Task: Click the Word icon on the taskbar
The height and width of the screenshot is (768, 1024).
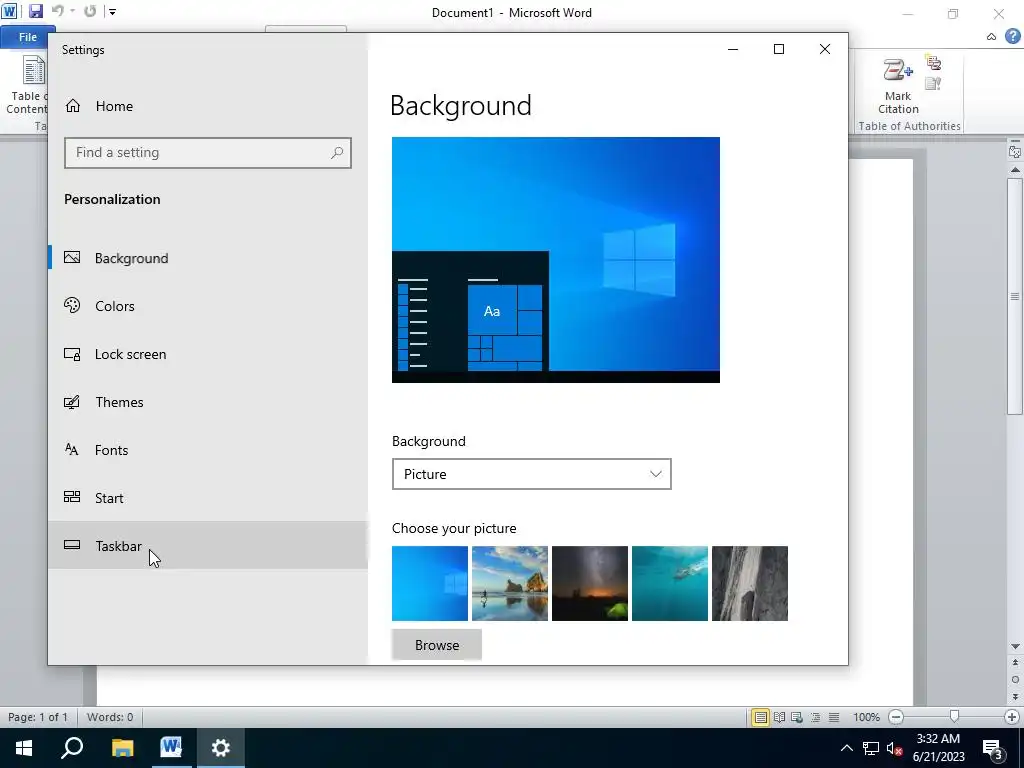Action: coord(171,748)
